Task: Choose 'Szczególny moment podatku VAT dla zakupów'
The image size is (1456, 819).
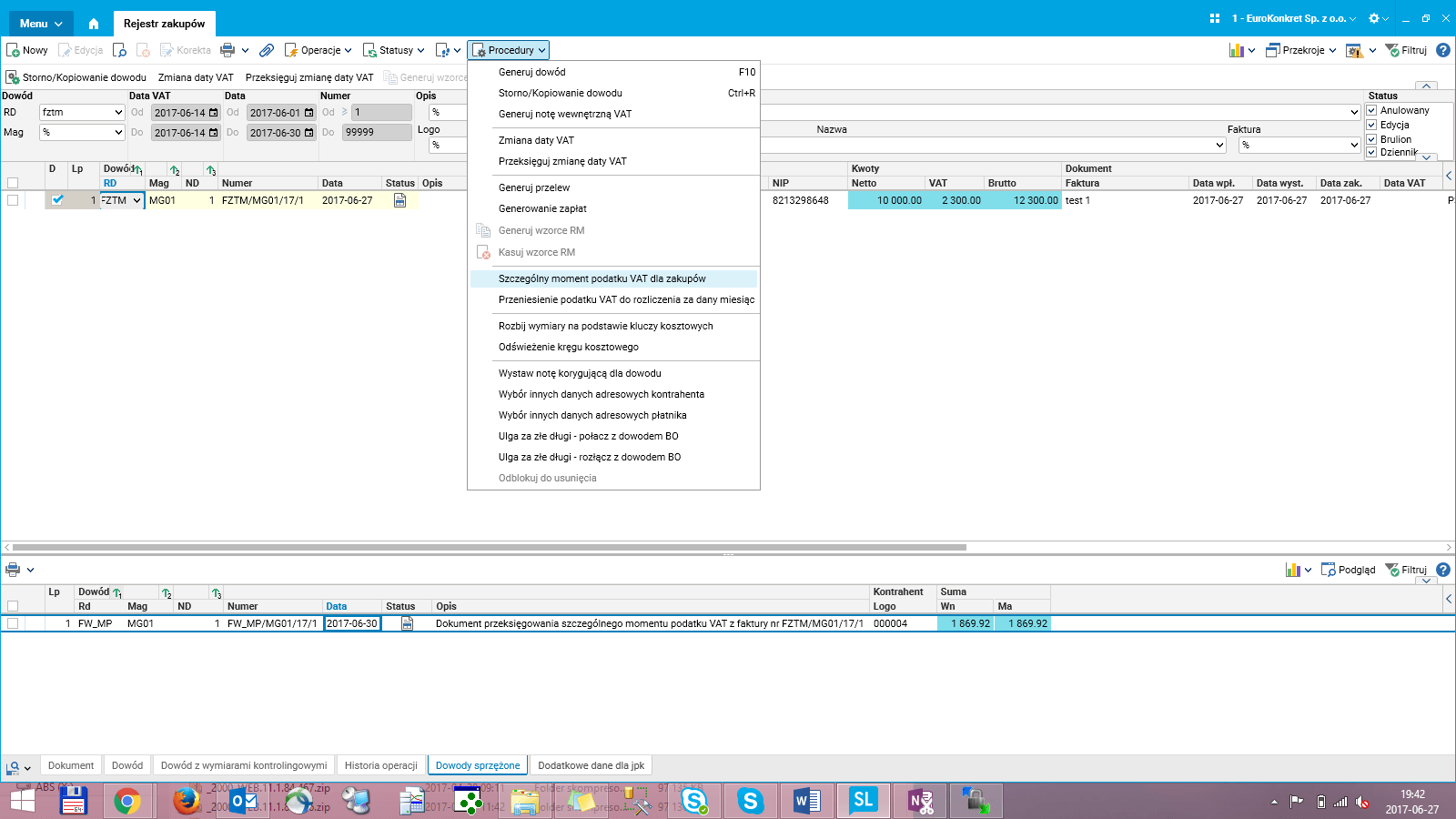Action: [614, 278]
